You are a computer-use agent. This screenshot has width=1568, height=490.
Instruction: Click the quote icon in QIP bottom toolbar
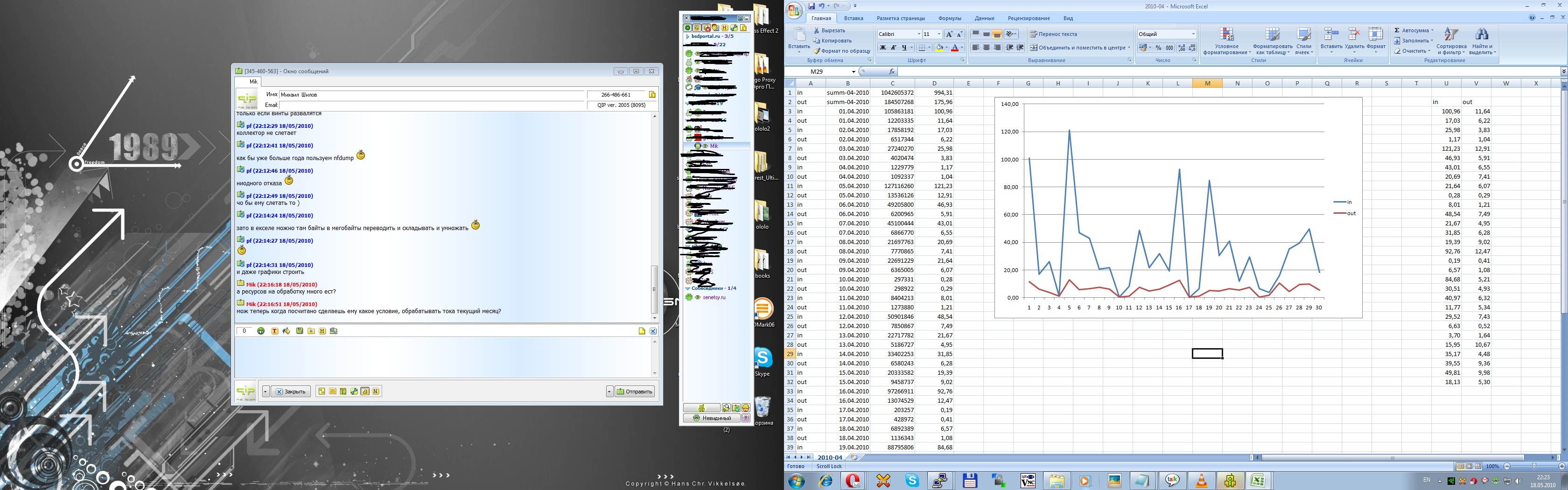(322, 392)
